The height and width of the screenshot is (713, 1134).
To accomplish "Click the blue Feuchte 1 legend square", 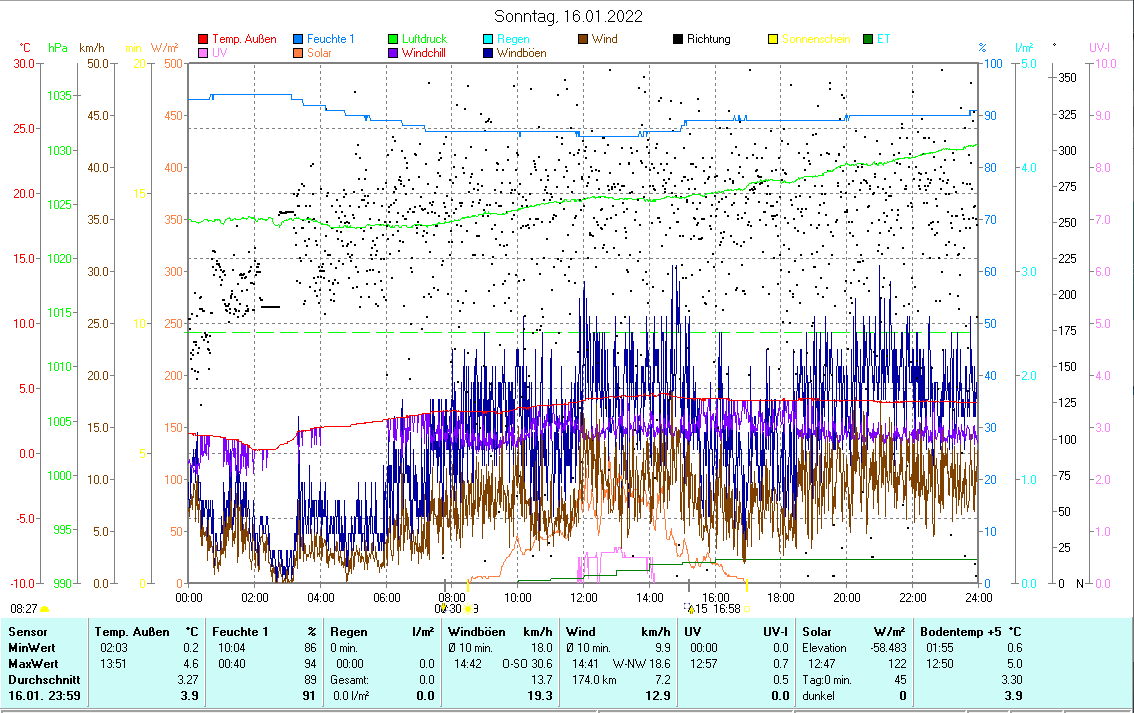I will tap(299, 40).
